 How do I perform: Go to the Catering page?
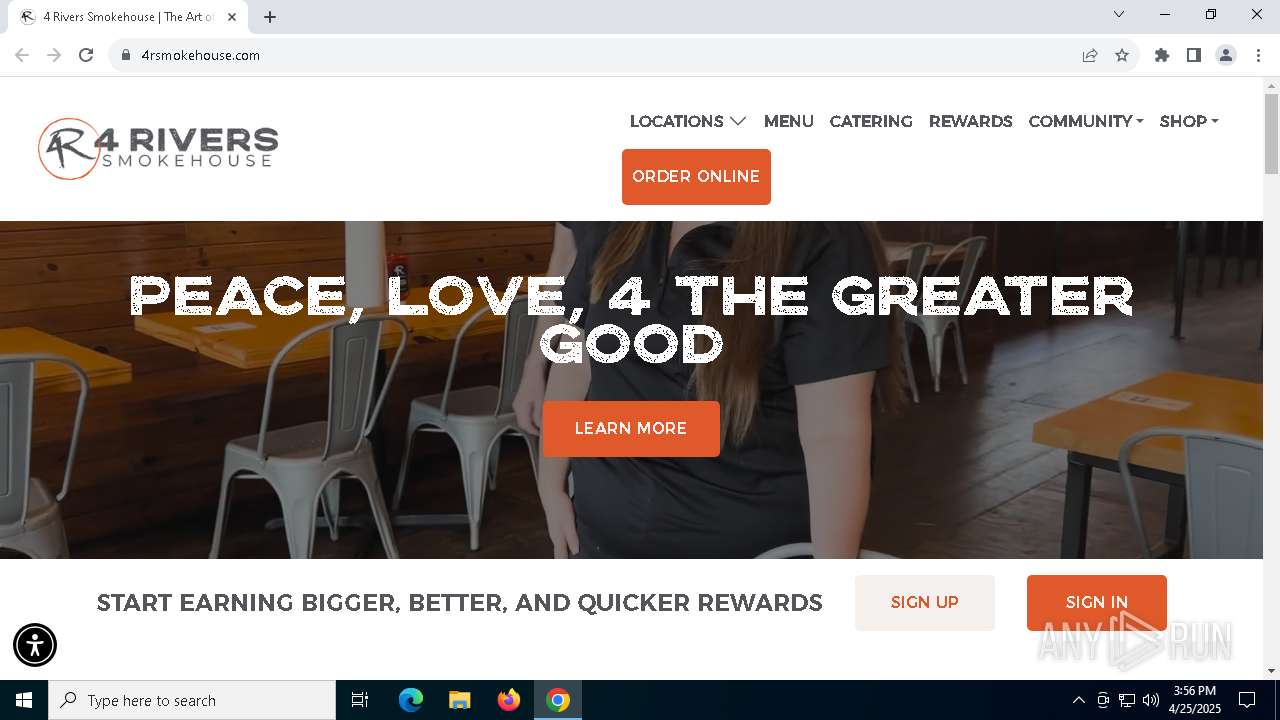click(871, 121)
